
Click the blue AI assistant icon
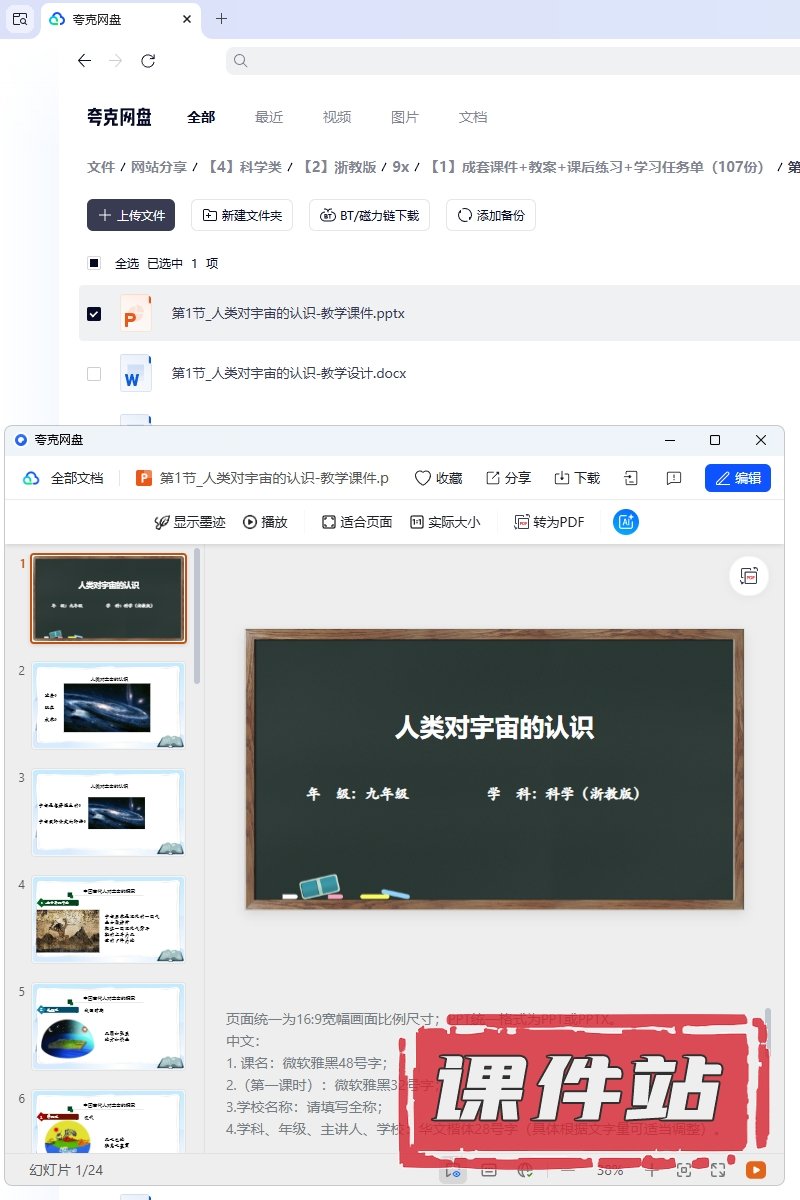click(625, 522)
